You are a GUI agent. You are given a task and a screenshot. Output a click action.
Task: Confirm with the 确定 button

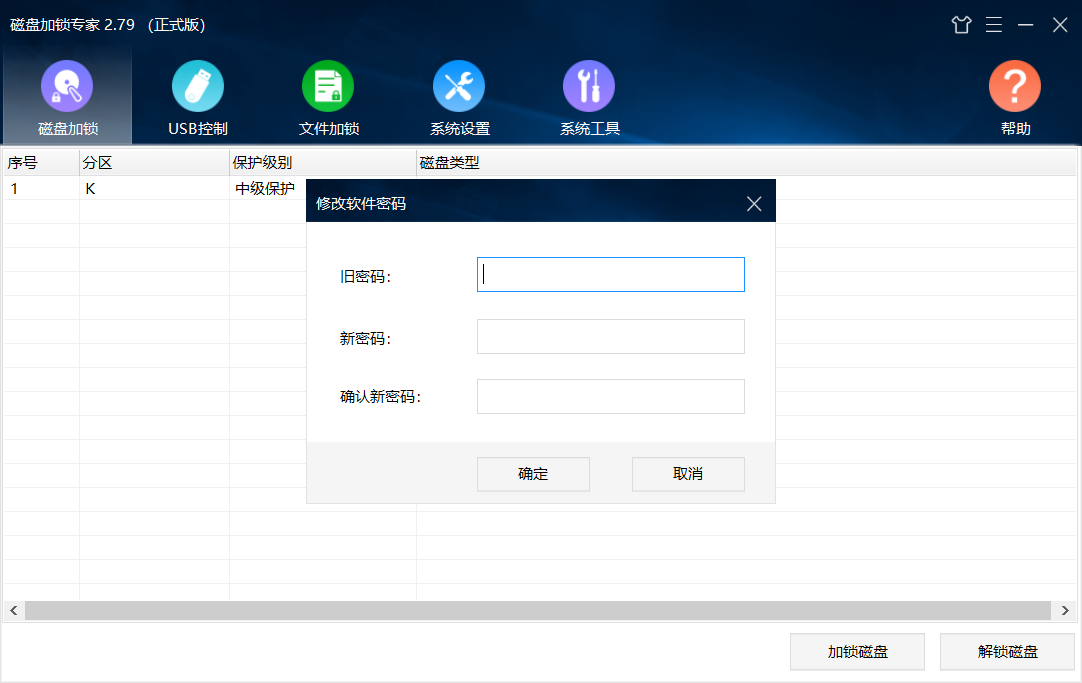point(533,474)
